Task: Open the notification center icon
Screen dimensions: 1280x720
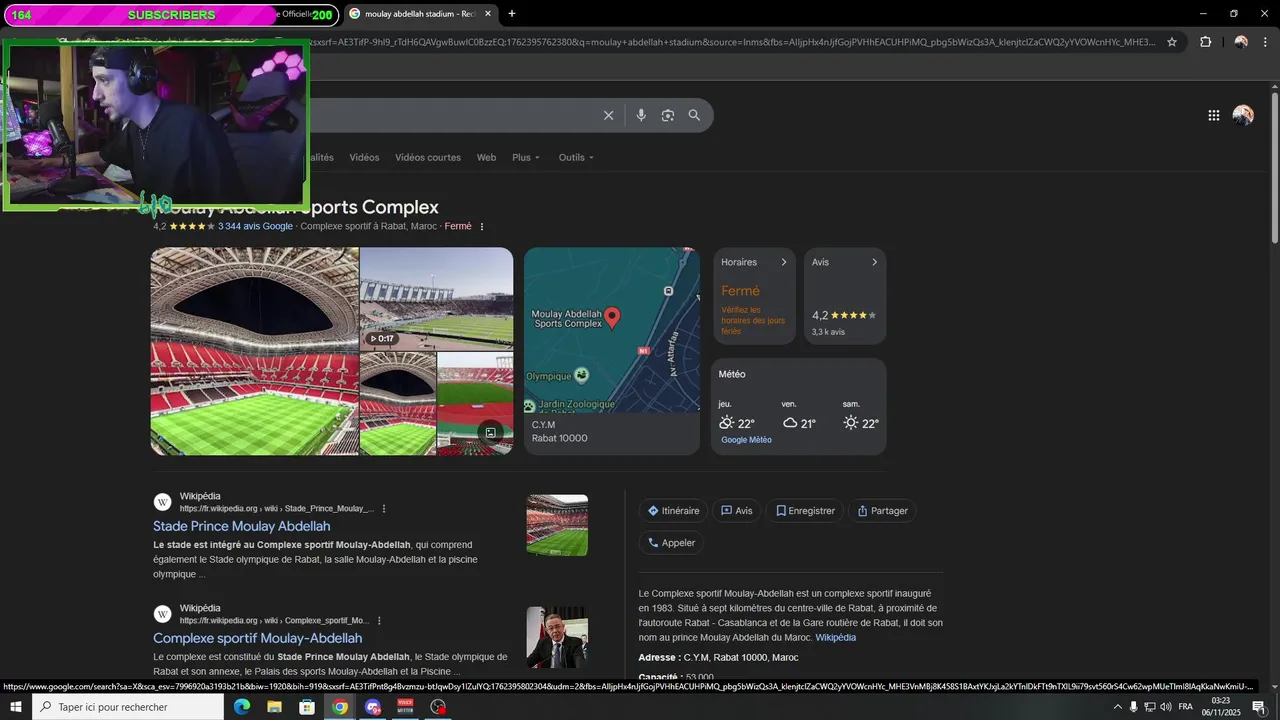Action: click(x=1259, y=707)
